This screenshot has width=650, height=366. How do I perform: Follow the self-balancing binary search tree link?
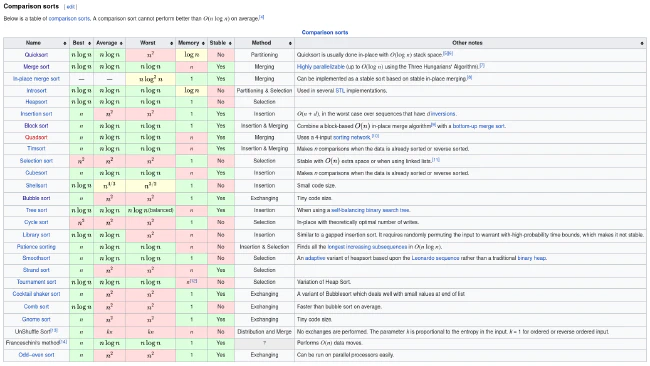(370, 210)
